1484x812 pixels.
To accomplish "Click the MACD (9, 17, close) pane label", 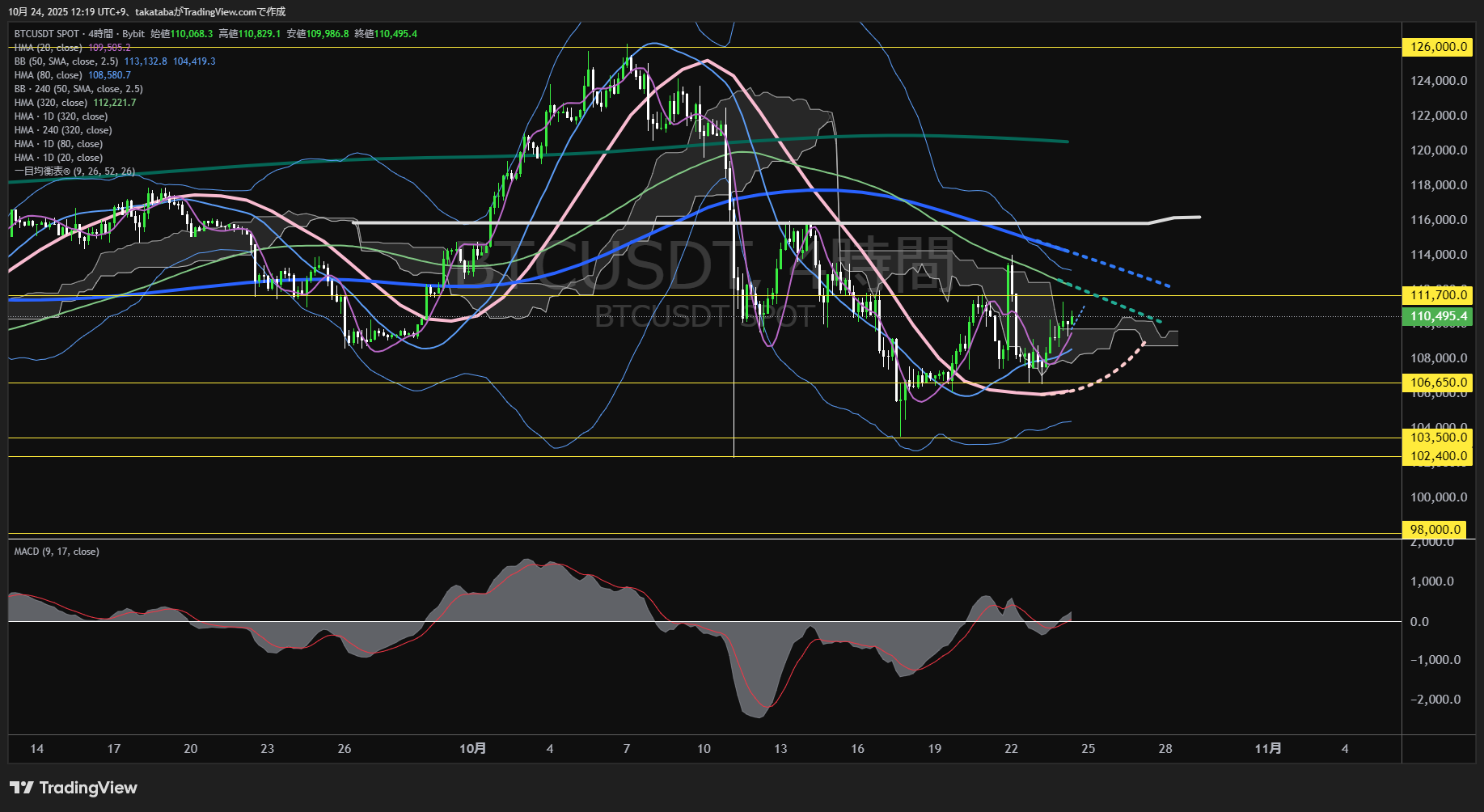I will click(57, 552).
